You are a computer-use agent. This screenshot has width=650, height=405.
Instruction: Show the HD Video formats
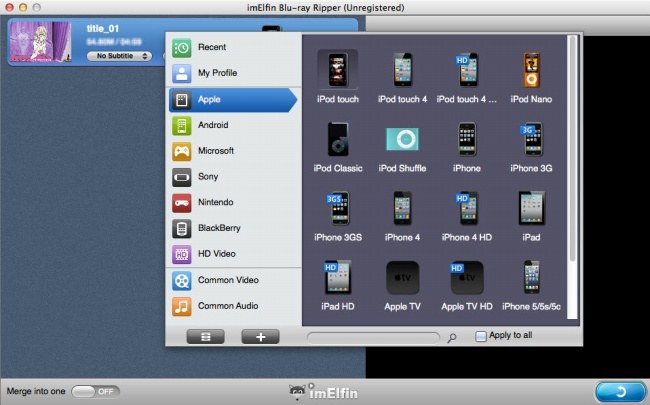tap(233, 254)
